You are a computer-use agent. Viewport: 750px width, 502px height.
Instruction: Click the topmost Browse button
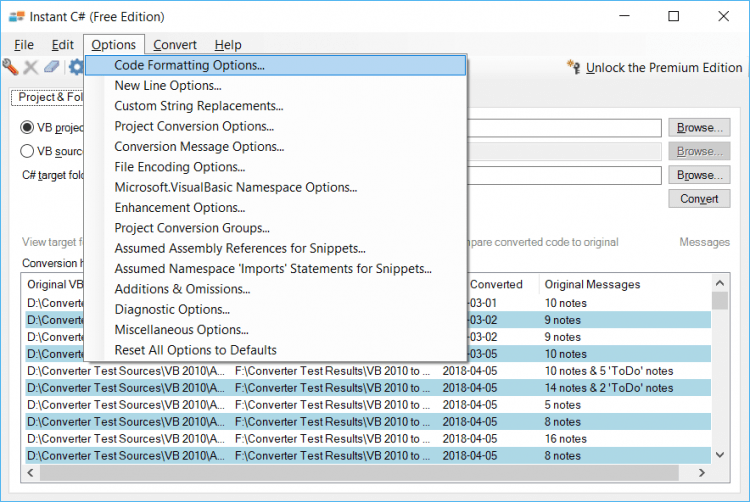pyautogui.click(x=699, y=128)
